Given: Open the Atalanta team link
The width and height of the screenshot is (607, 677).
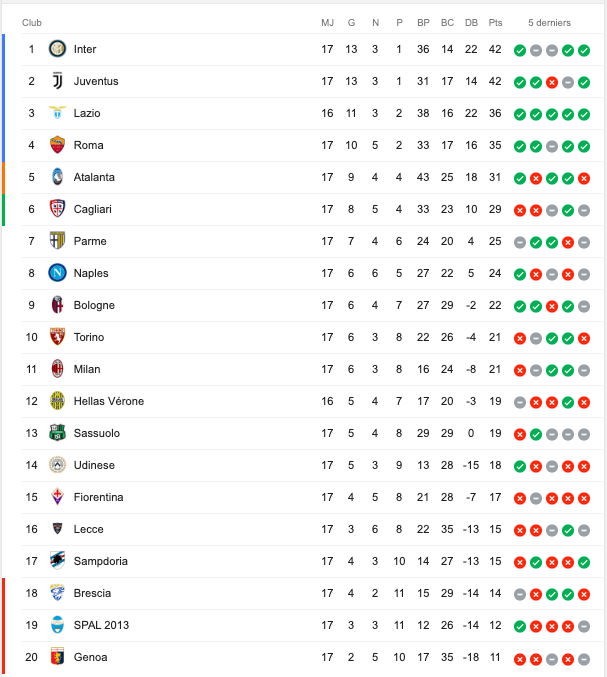Looking at the screenshot, I should [x=94, y=177].
